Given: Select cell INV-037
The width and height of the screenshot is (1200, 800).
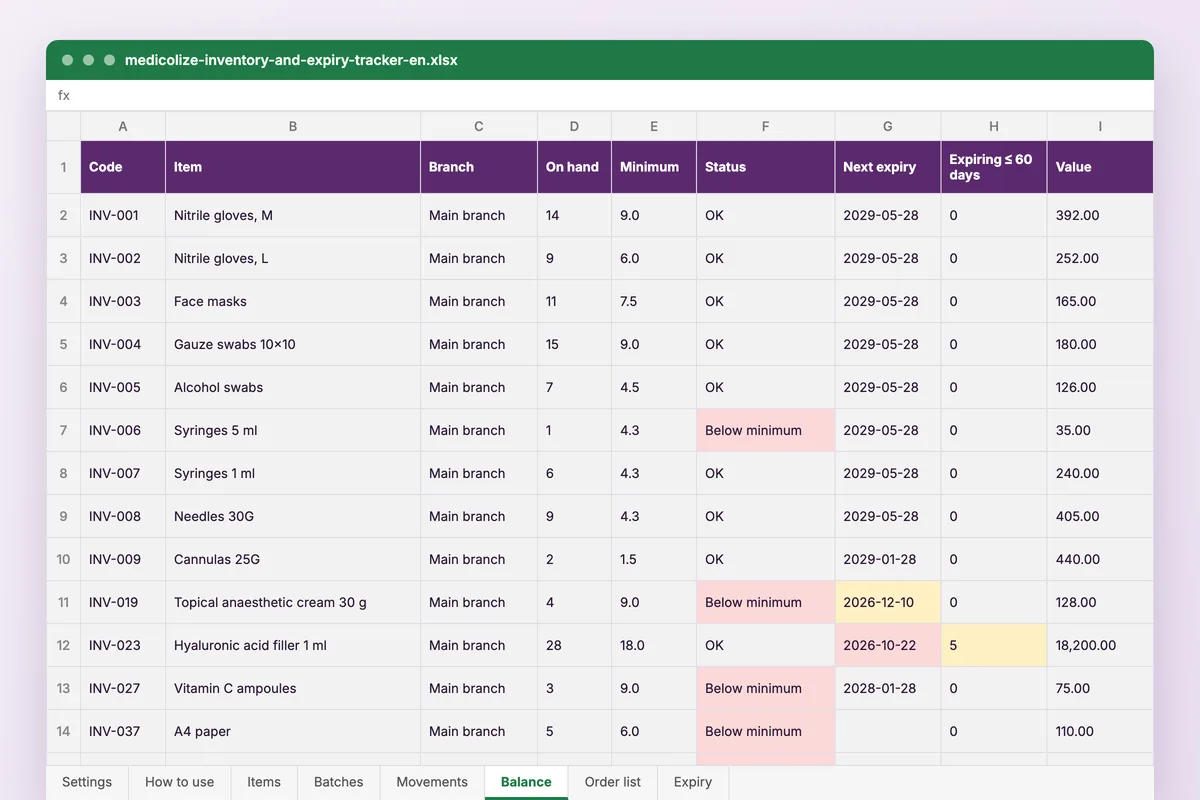Looking at the screenshot, I should pyautogui.click(x=123, y=731).
